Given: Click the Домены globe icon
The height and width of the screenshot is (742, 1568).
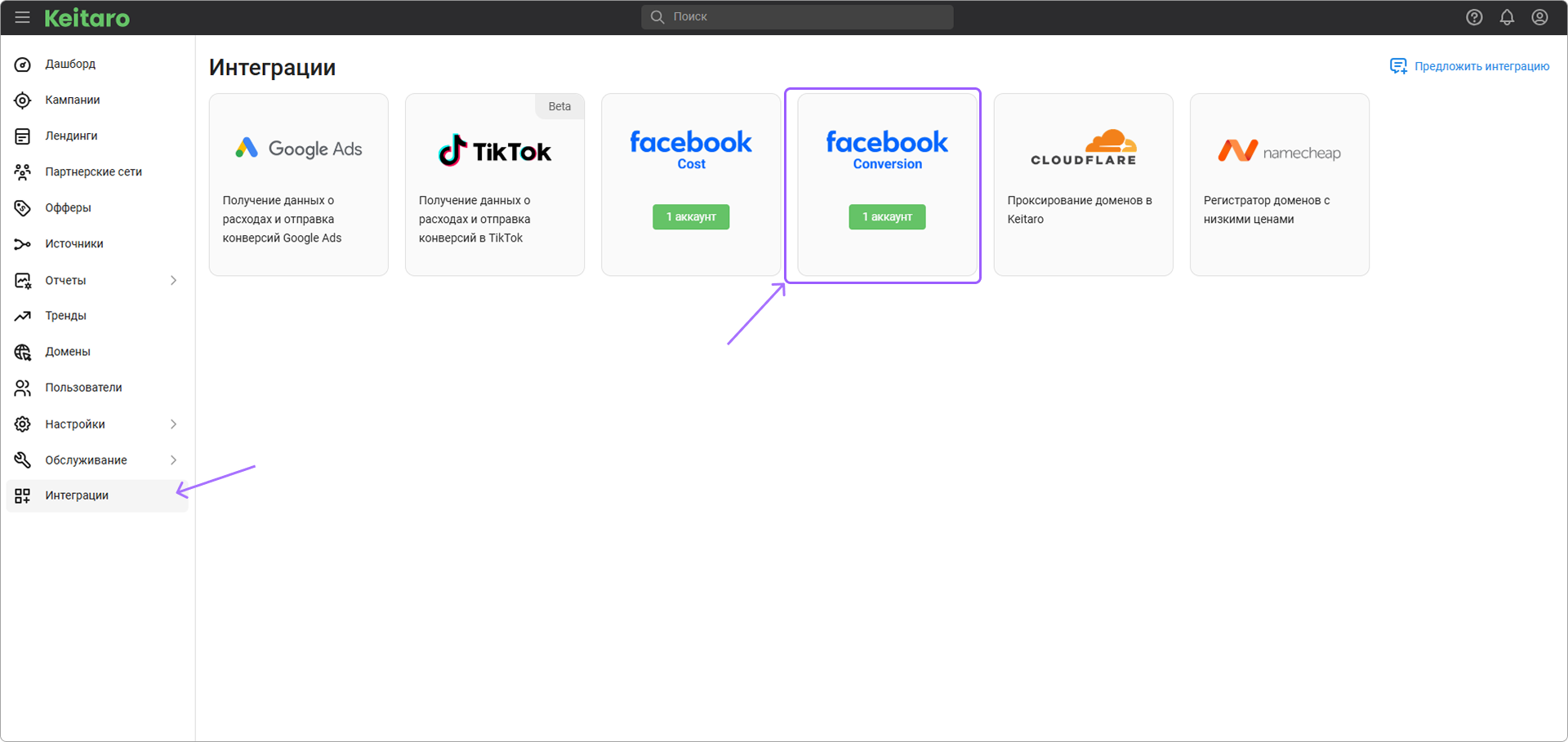Looking at the screenshot, I should (23, 352).
